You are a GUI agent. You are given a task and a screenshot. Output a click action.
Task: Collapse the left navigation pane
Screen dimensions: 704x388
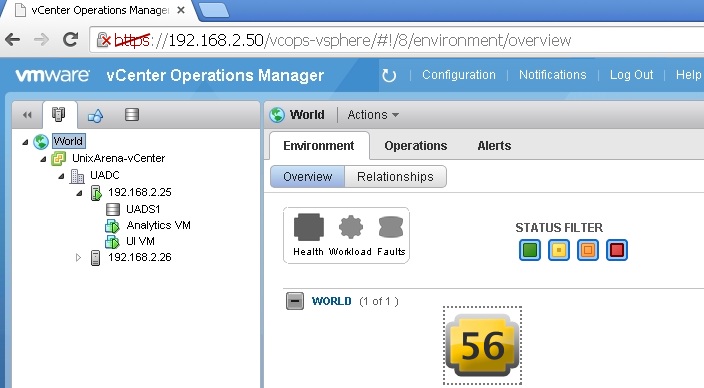pyautogui.click(x=27, y=115)
